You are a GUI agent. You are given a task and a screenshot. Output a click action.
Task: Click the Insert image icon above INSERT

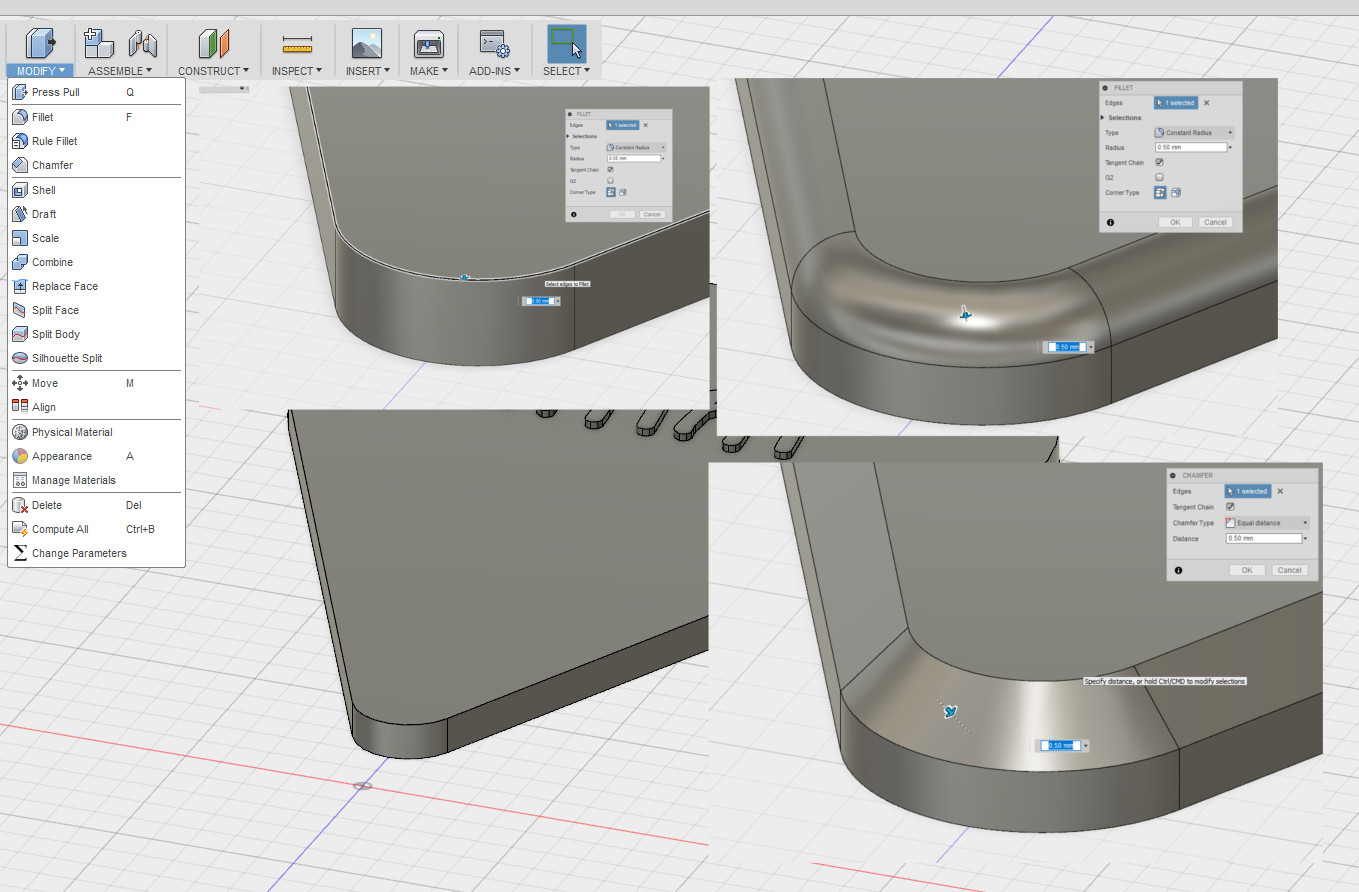click(x=366, y=43)
